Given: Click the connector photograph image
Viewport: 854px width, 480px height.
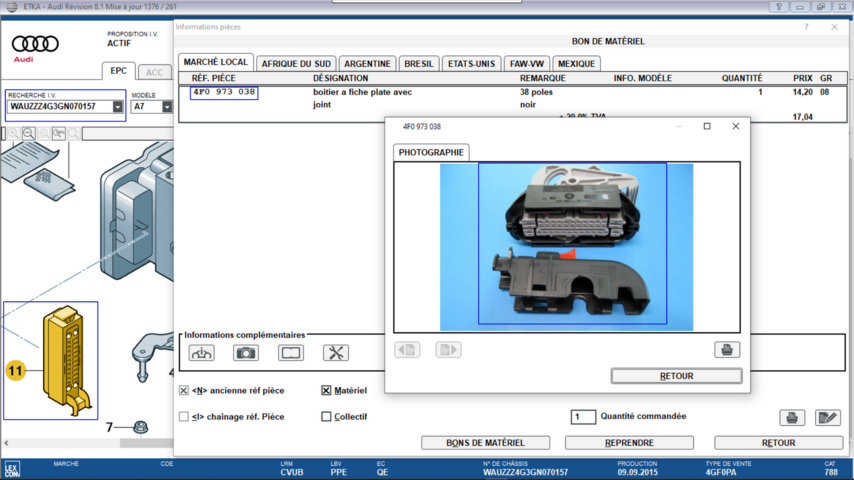Looking at the screenshot, I should pos(566,247).
